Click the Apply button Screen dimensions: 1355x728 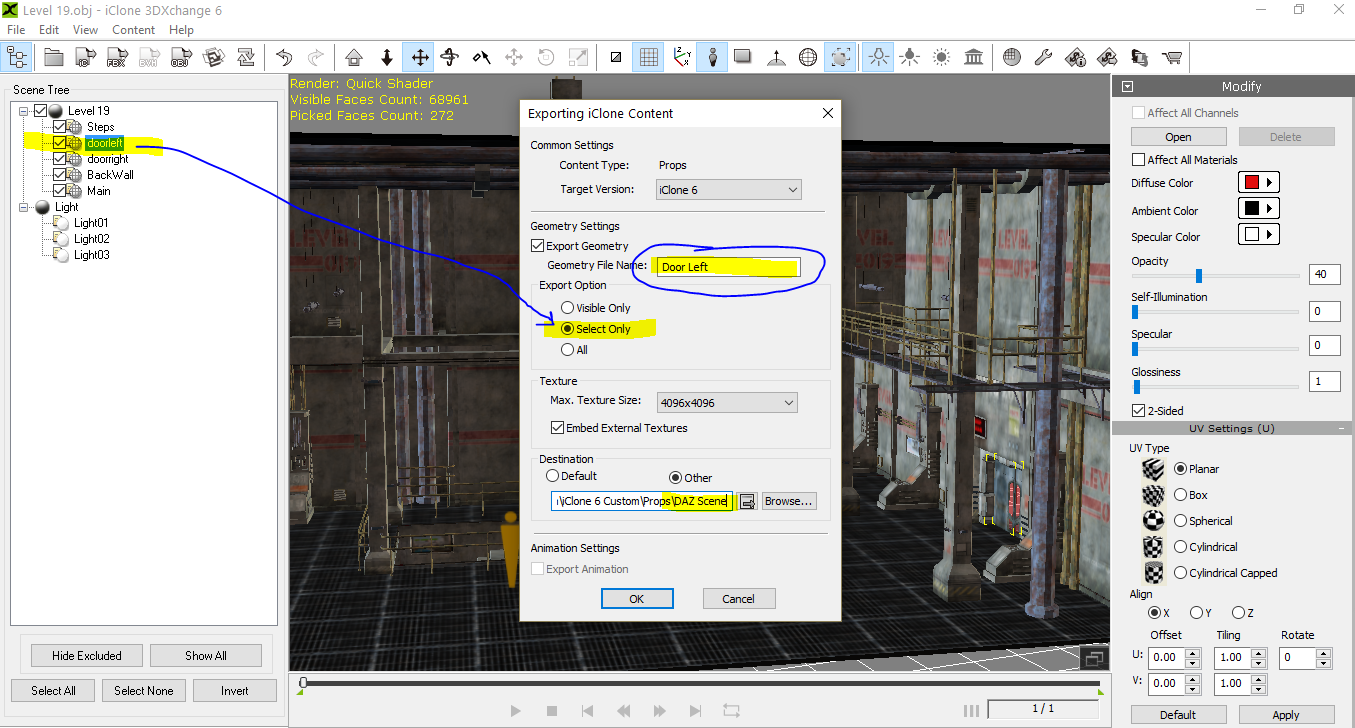(x=1286, y=715)
